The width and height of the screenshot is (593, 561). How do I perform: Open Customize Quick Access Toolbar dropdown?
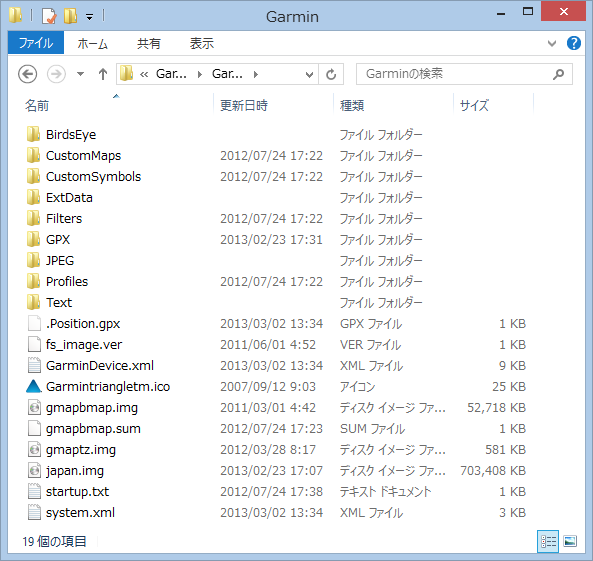tap(90, 17)
